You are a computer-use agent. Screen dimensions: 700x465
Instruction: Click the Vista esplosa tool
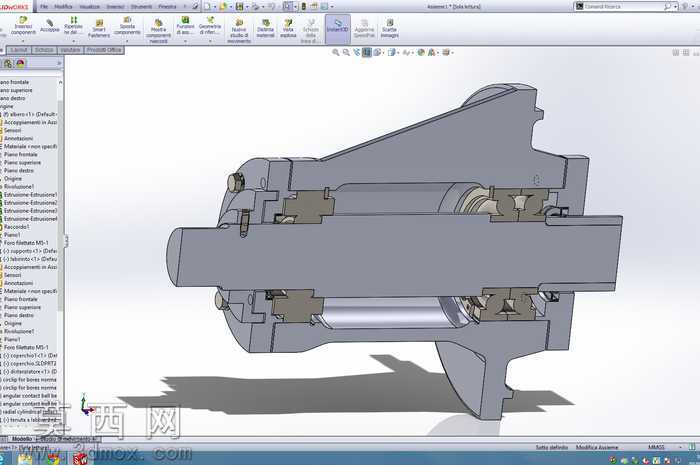[288, 29]
